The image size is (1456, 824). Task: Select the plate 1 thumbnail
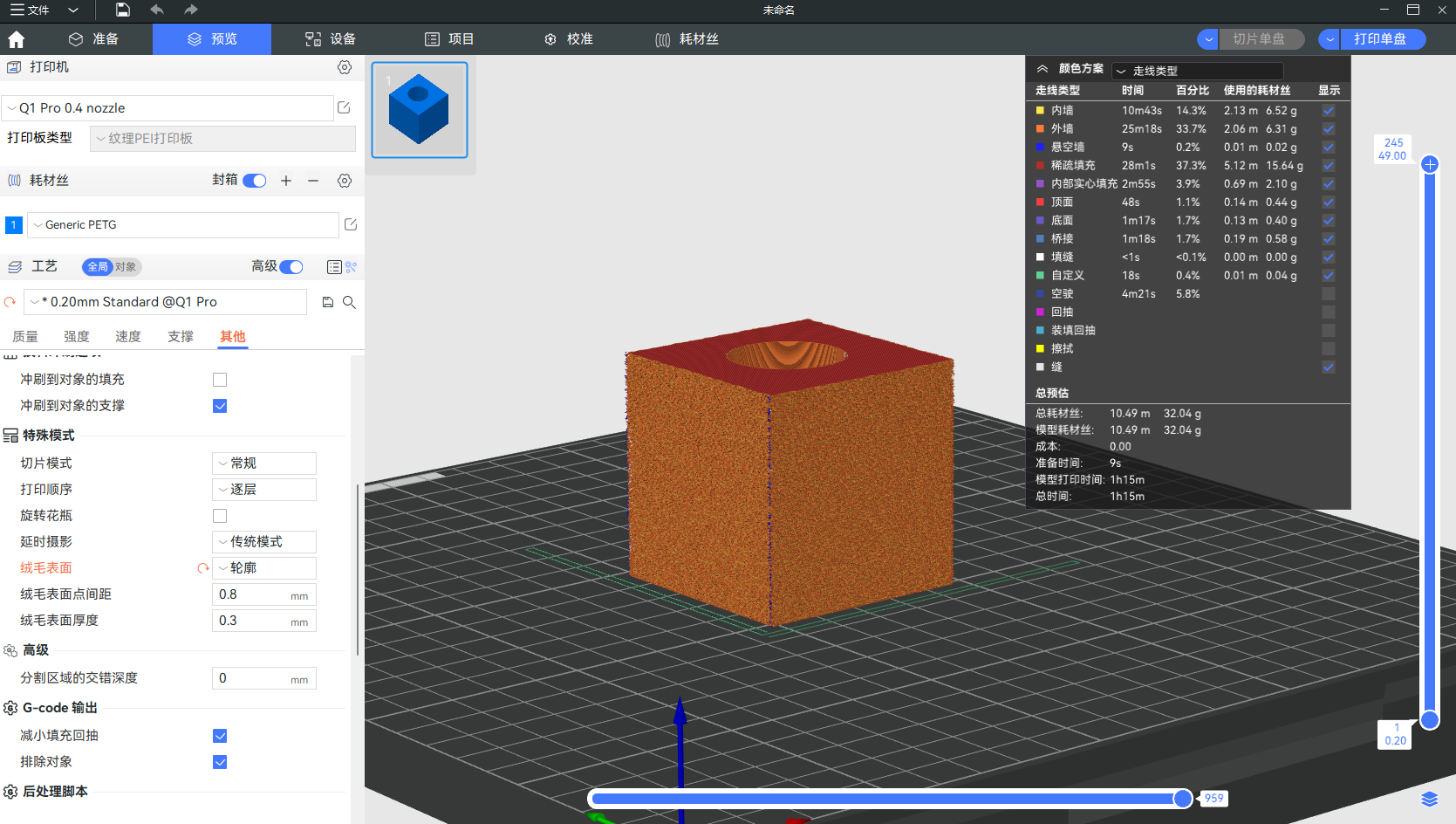click(420, 110)
